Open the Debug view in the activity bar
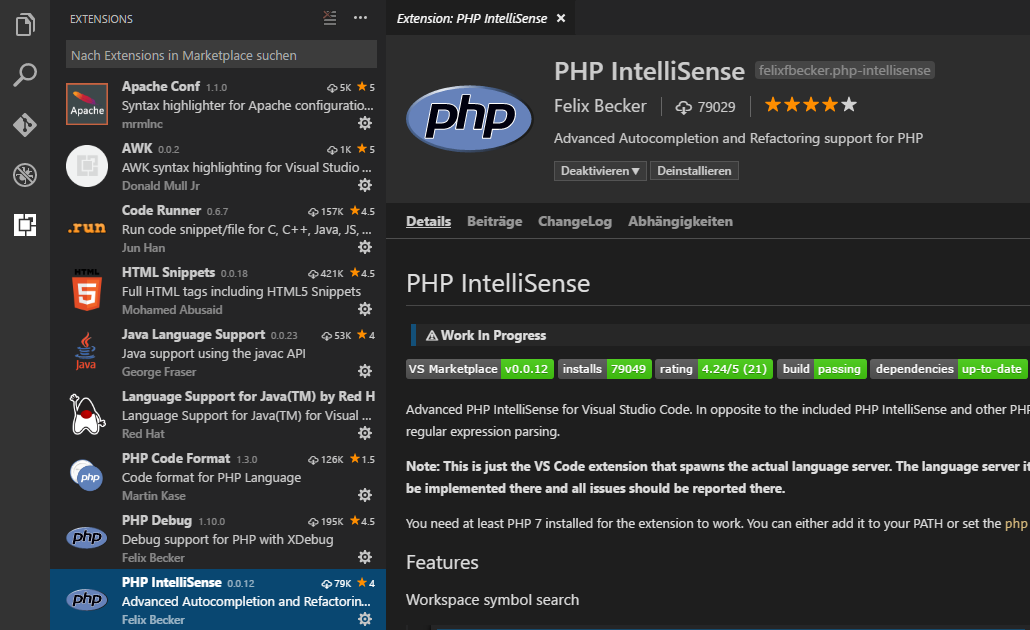 (x=25, y=175)
